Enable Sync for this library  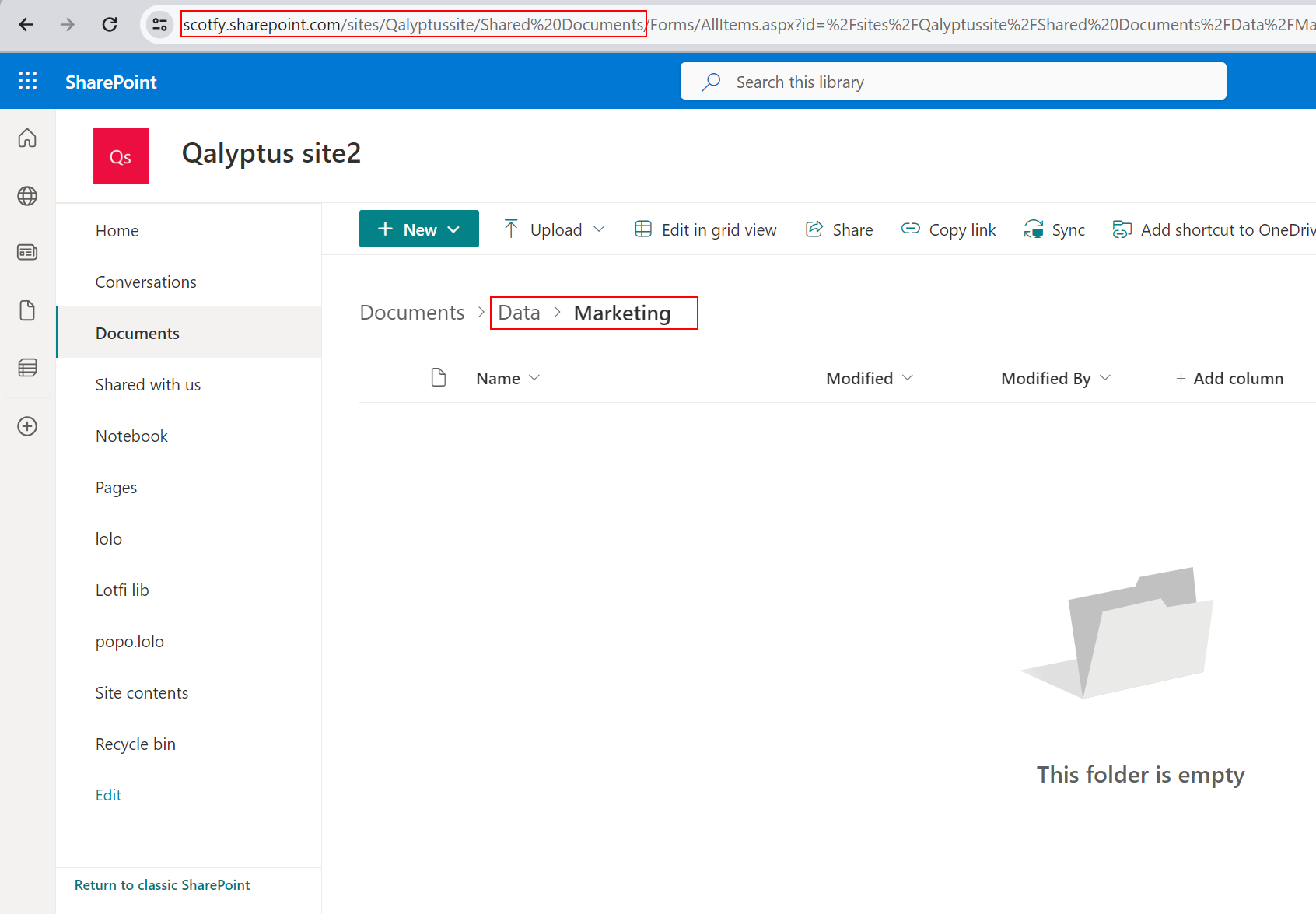tap(1054, 229)
